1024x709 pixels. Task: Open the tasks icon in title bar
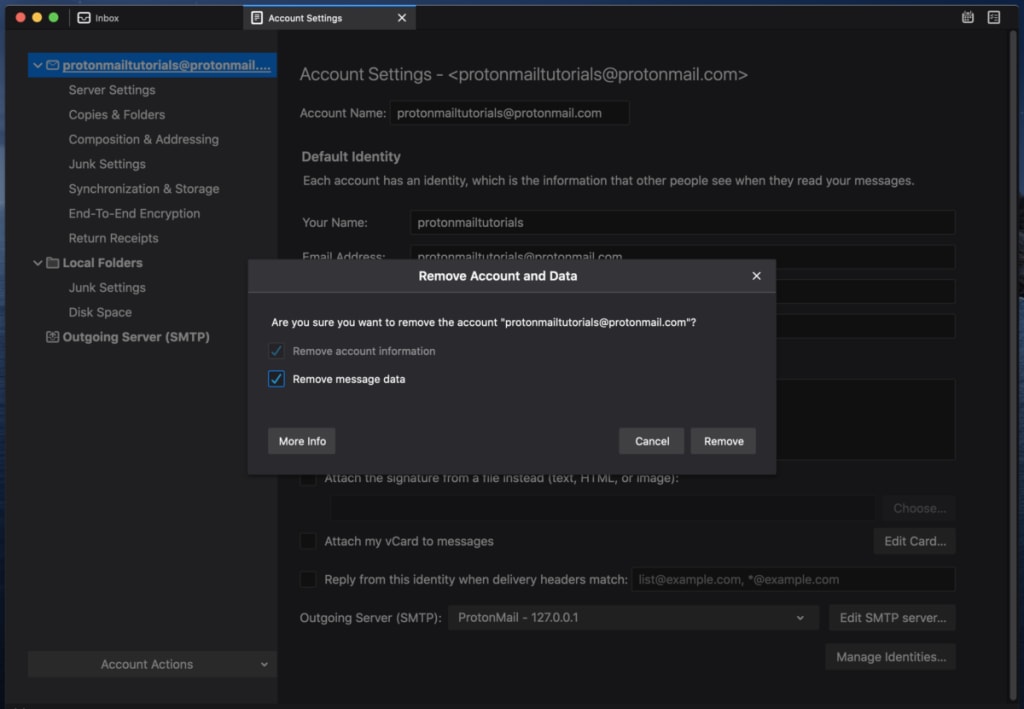coord(993,18)
